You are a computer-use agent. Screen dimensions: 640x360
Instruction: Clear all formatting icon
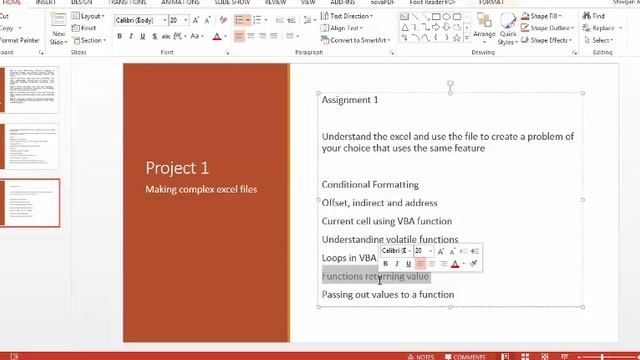(223, 20)
